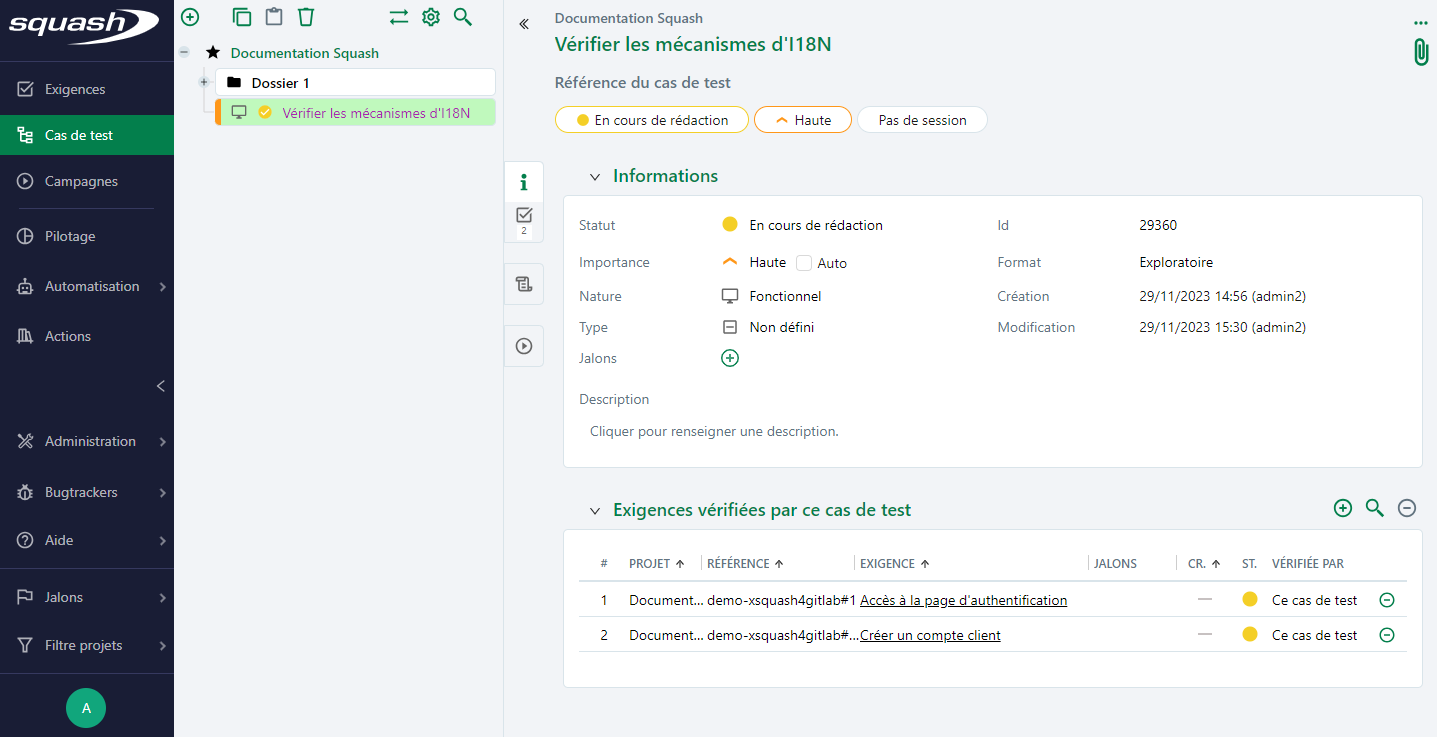Click the 'Haute' importance badge

pos(802,120)
